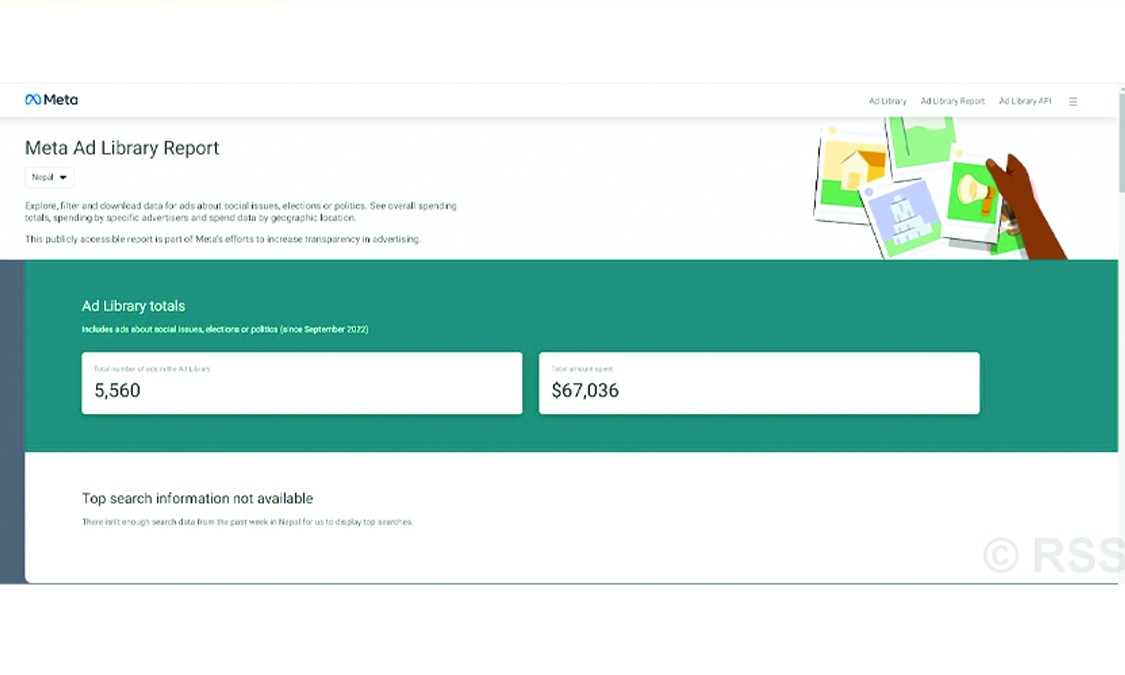Screen dimensions: 1125x675
Task: Click the 'Total amount spent' label
Action: 582,369
